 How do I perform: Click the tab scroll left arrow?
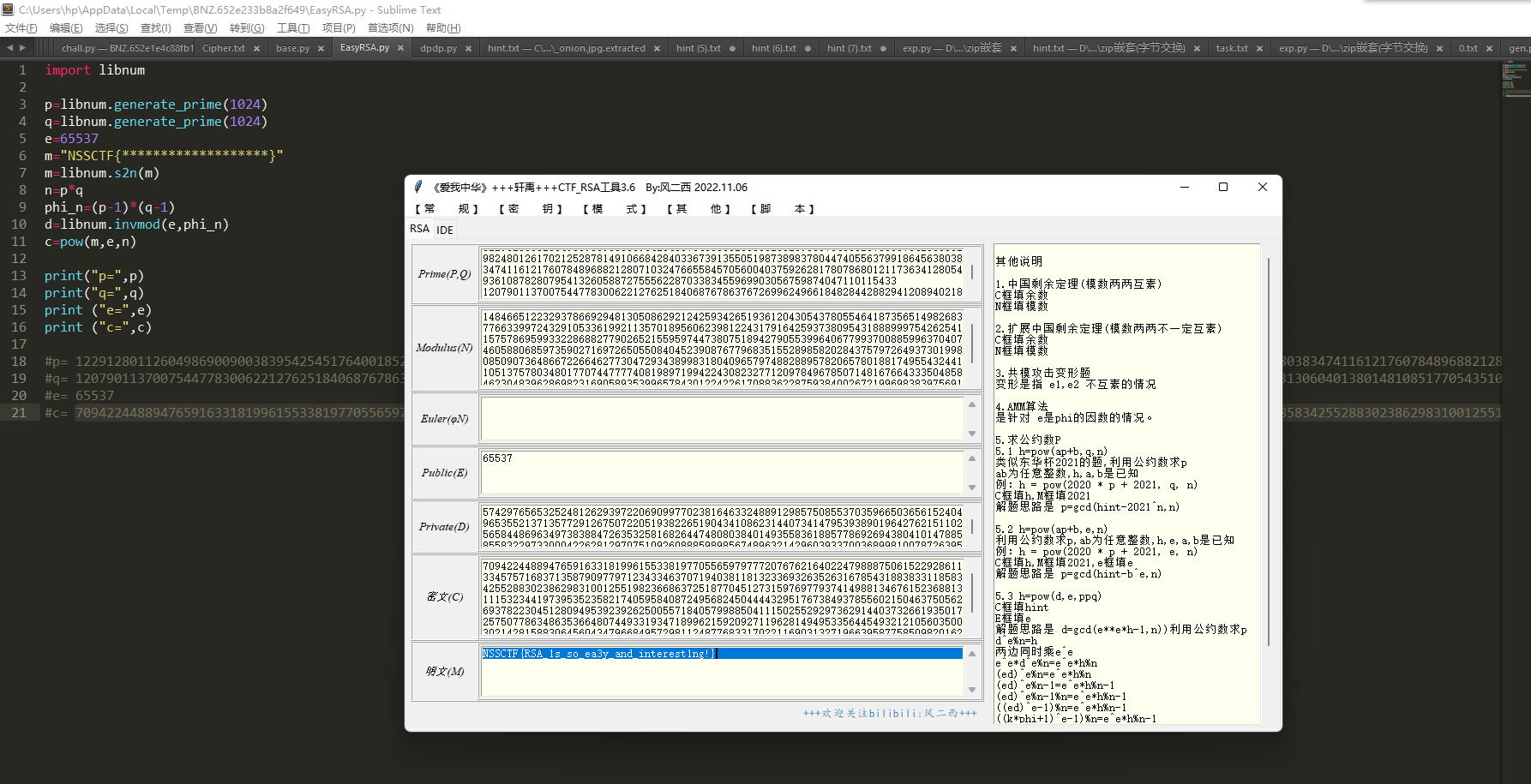(x=10, y=48)
